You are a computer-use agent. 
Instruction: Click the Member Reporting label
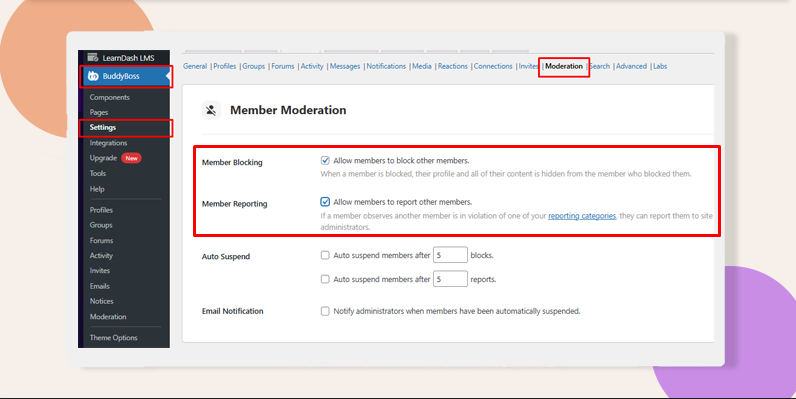pyautogui.click(x=235, y=204)
